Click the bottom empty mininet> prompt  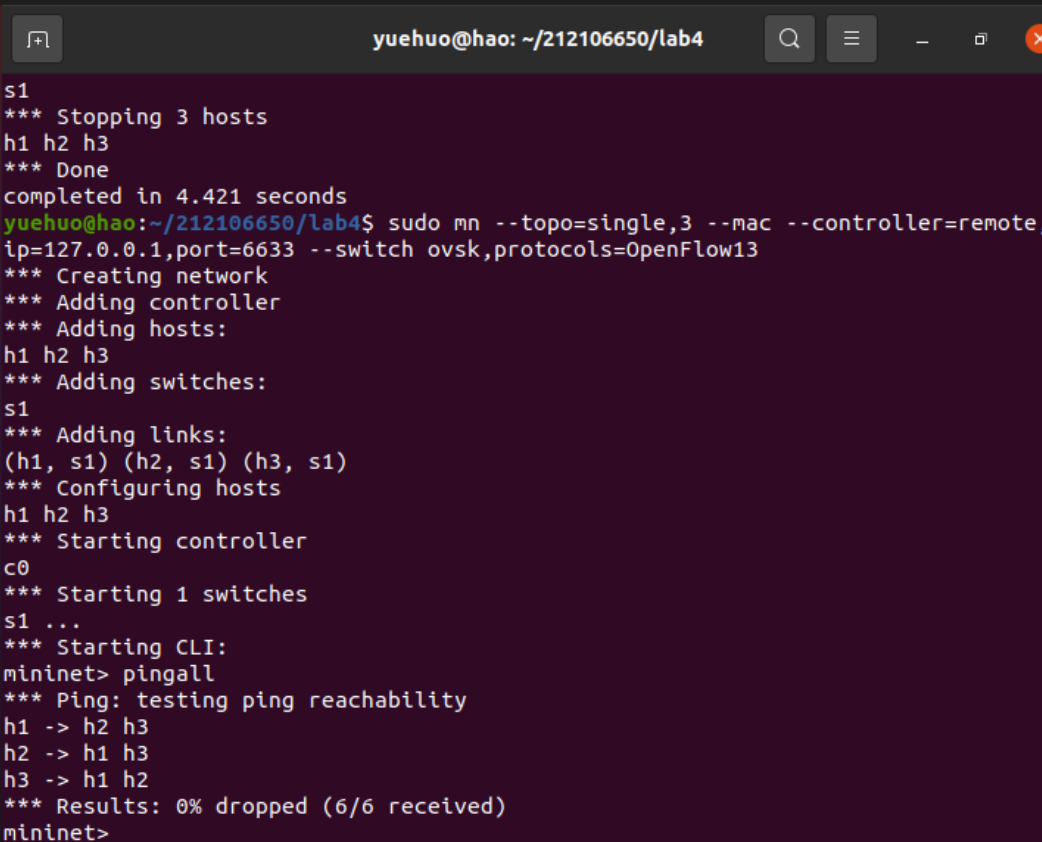(56, 832)
